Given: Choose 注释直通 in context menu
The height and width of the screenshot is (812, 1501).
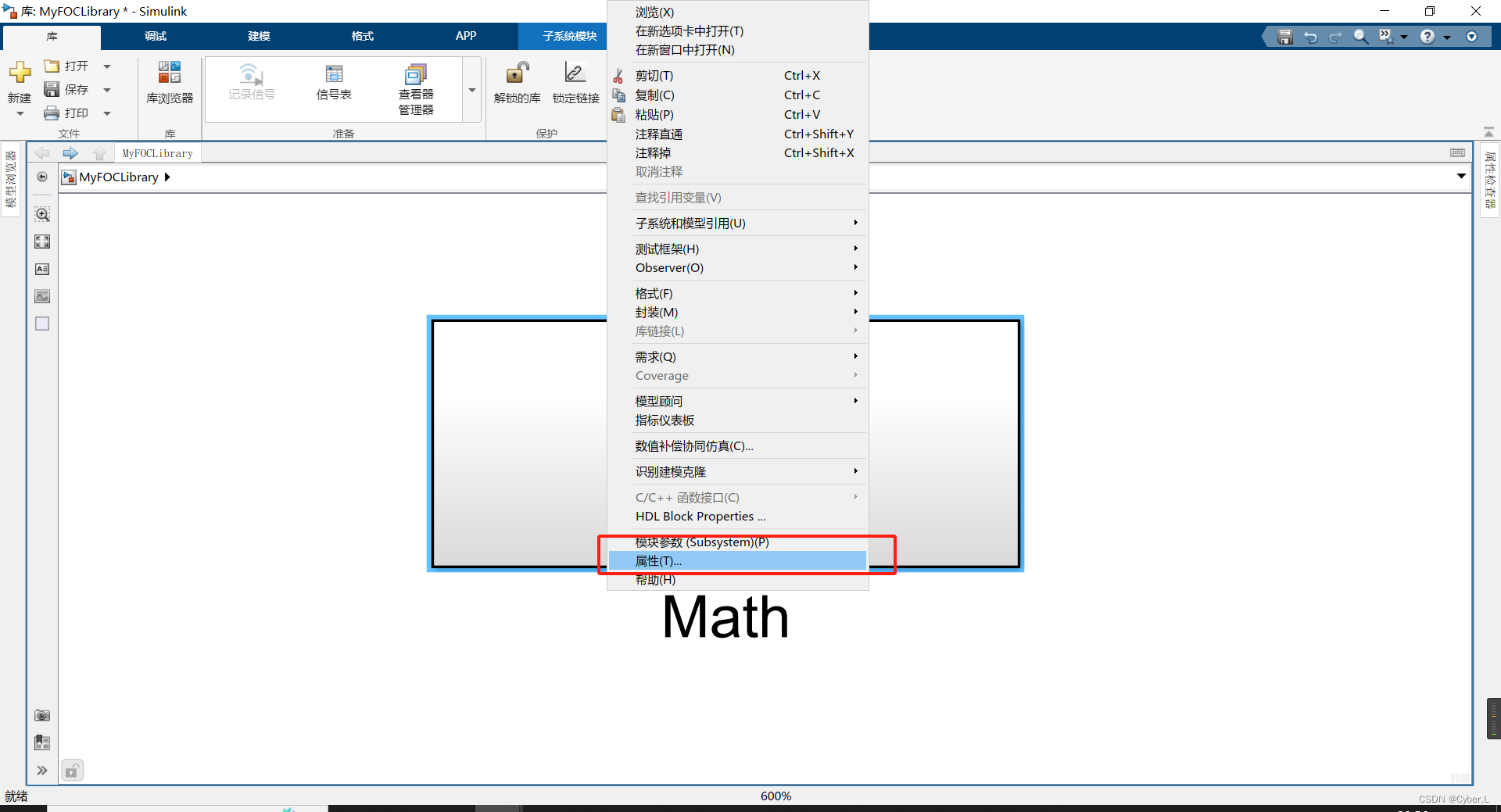Looking at the screenshot, I should (737, 134).
